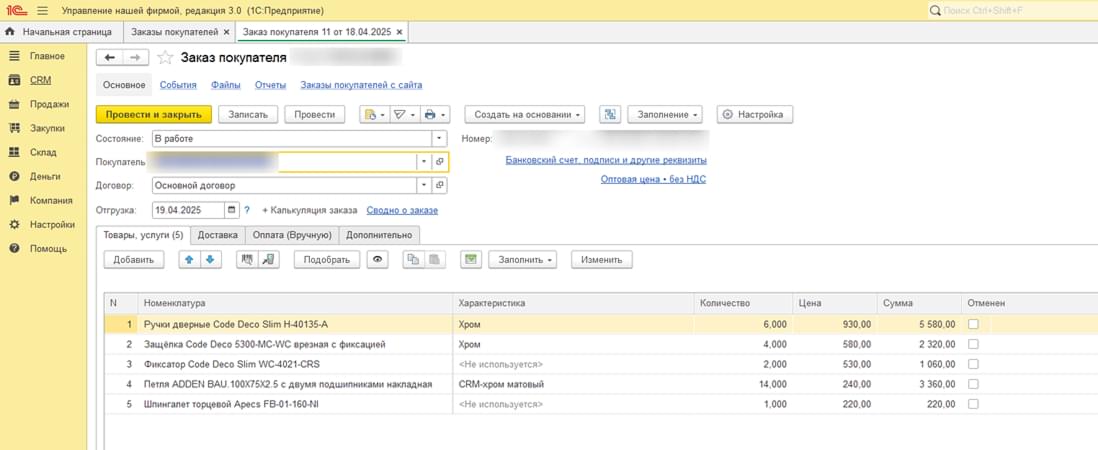The height and width of the screenshot is (450, 1098).
Task: Open the Создать на основании dropdown
Action: [527, 115]
